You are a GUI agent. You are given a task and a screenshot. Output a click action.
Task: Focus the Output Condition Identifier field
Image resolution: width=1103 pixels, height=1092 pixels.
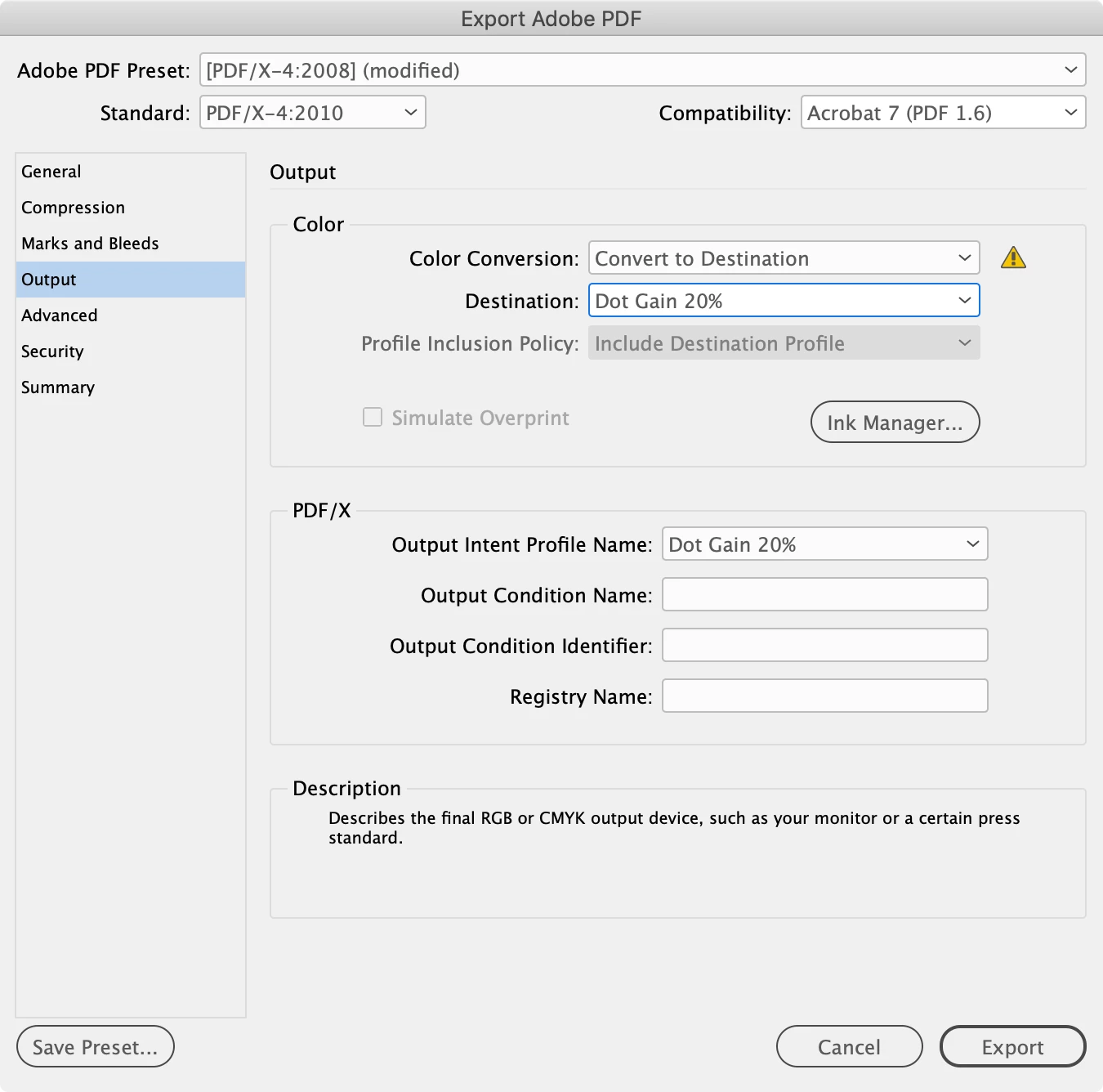coord(824,645)
